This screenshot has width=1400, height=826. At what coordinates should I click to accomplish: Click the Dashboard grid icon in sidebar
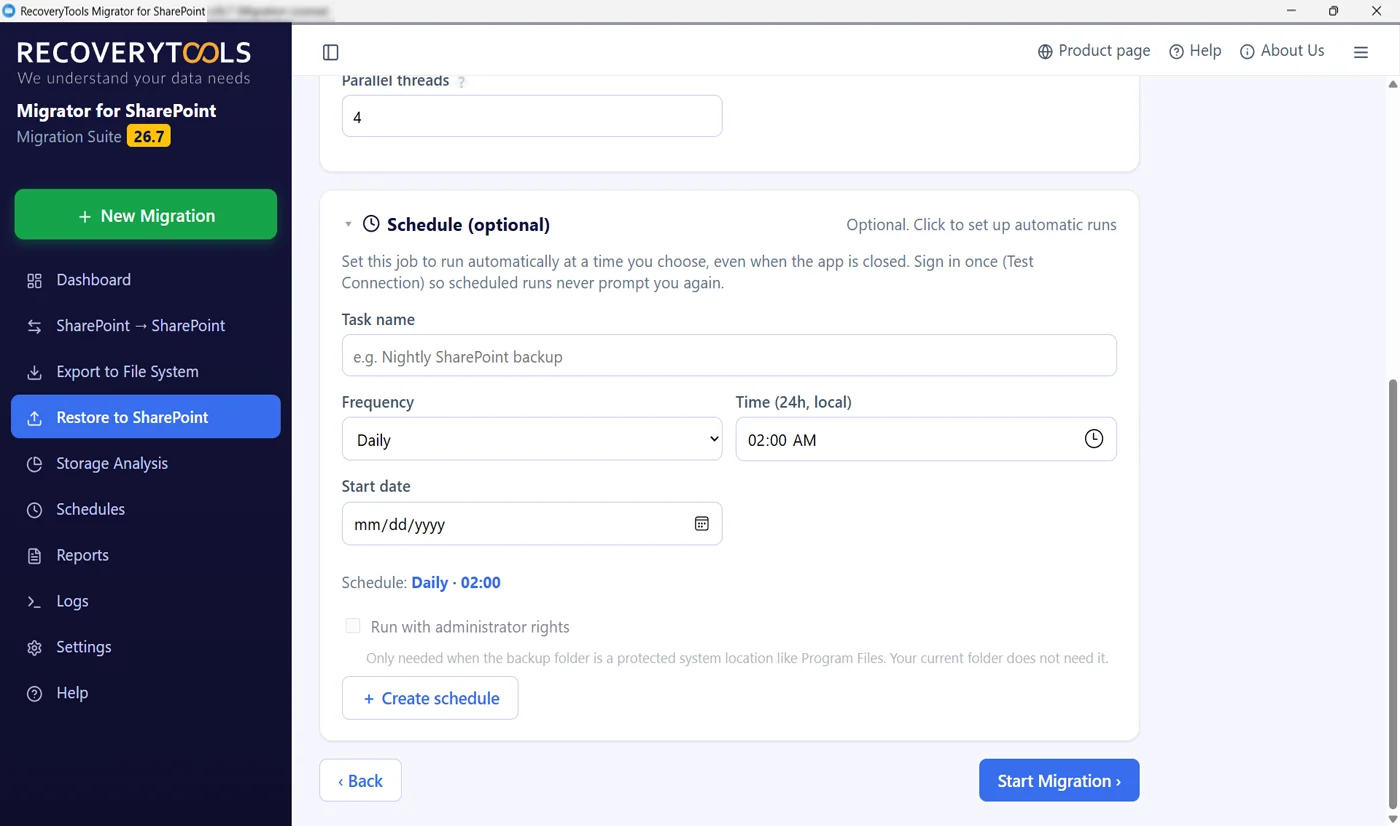(x=35, y=280)
